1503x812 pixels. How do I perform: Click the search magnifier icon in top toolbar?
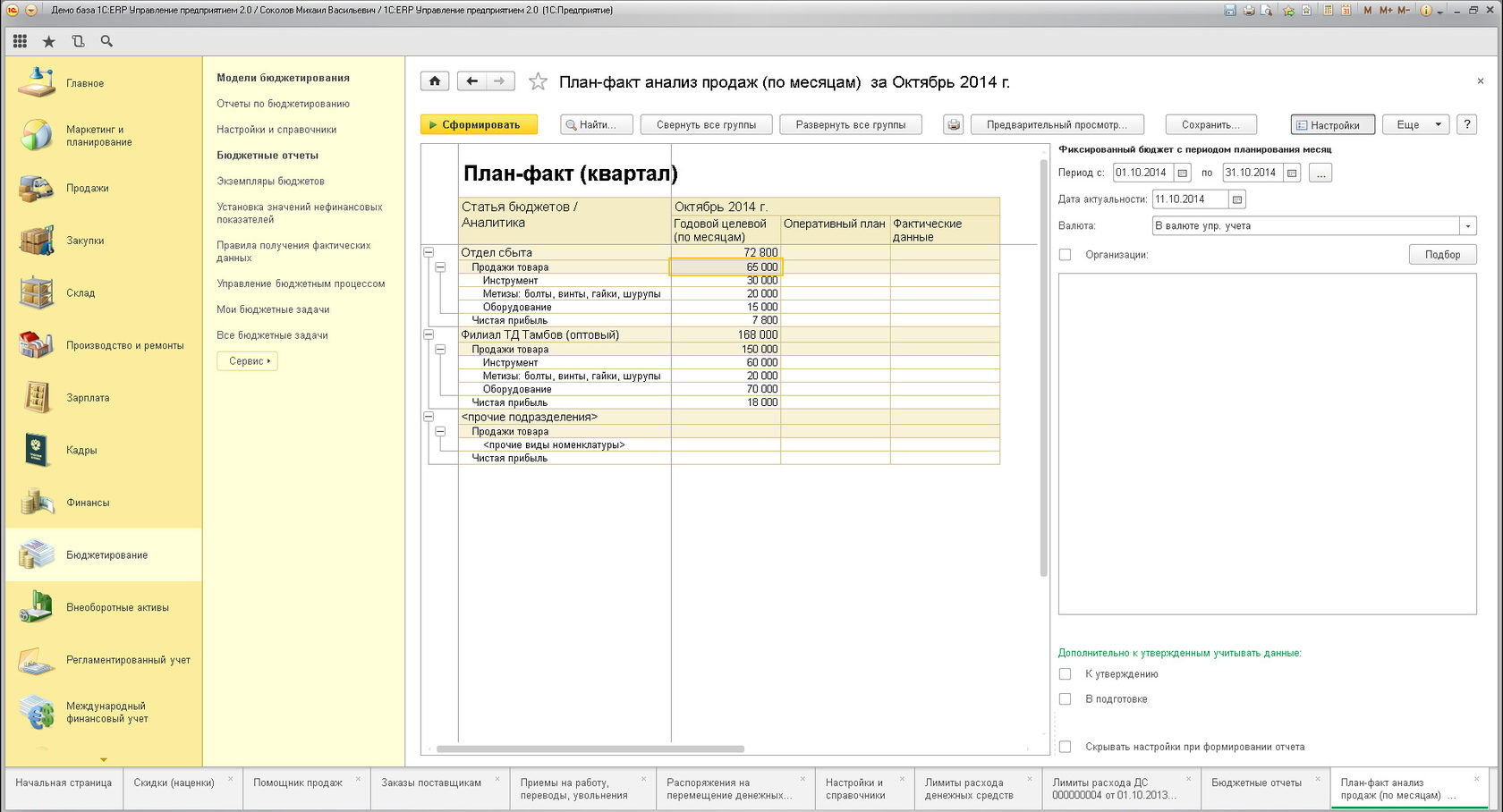[x=106, y=41]
